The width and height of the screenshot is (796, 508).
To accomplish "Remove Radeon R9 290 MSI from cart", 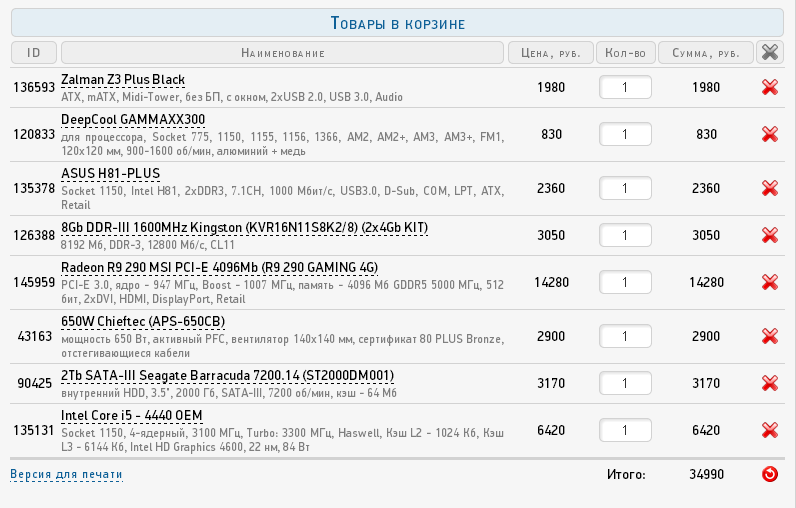I will (770, 282).
